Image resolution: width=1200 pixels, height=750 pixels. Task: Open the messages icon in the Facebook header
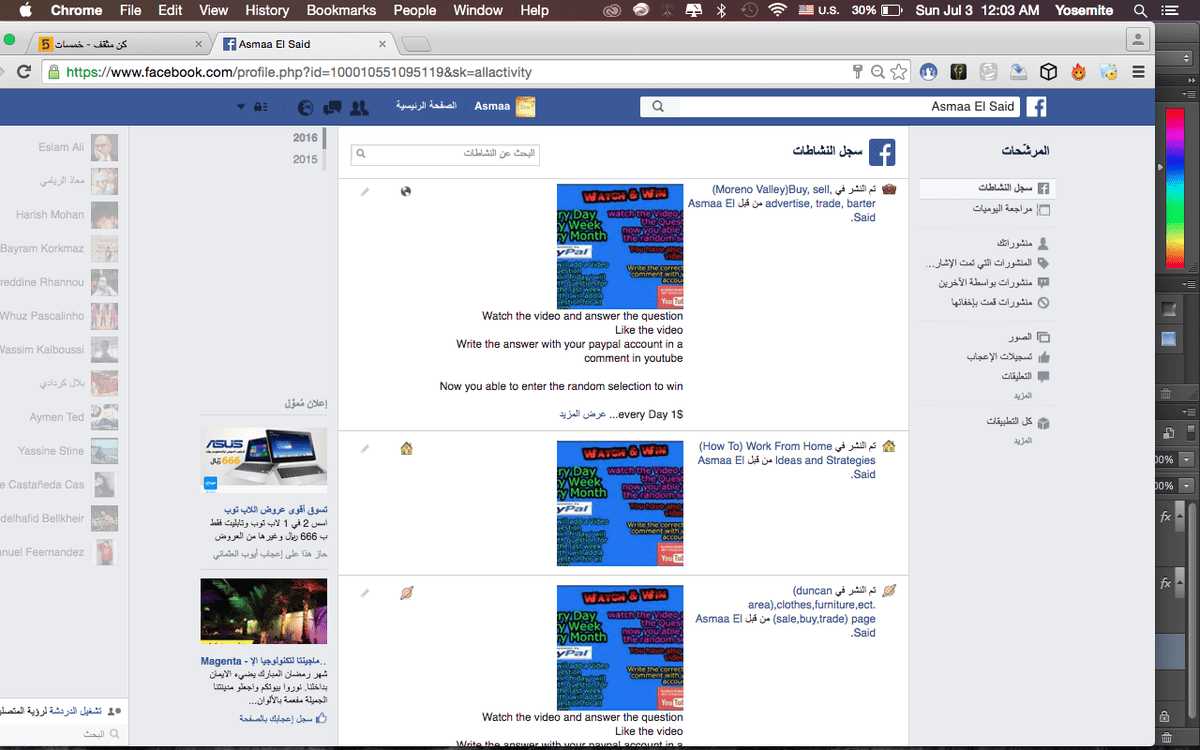tap(333, 107)
